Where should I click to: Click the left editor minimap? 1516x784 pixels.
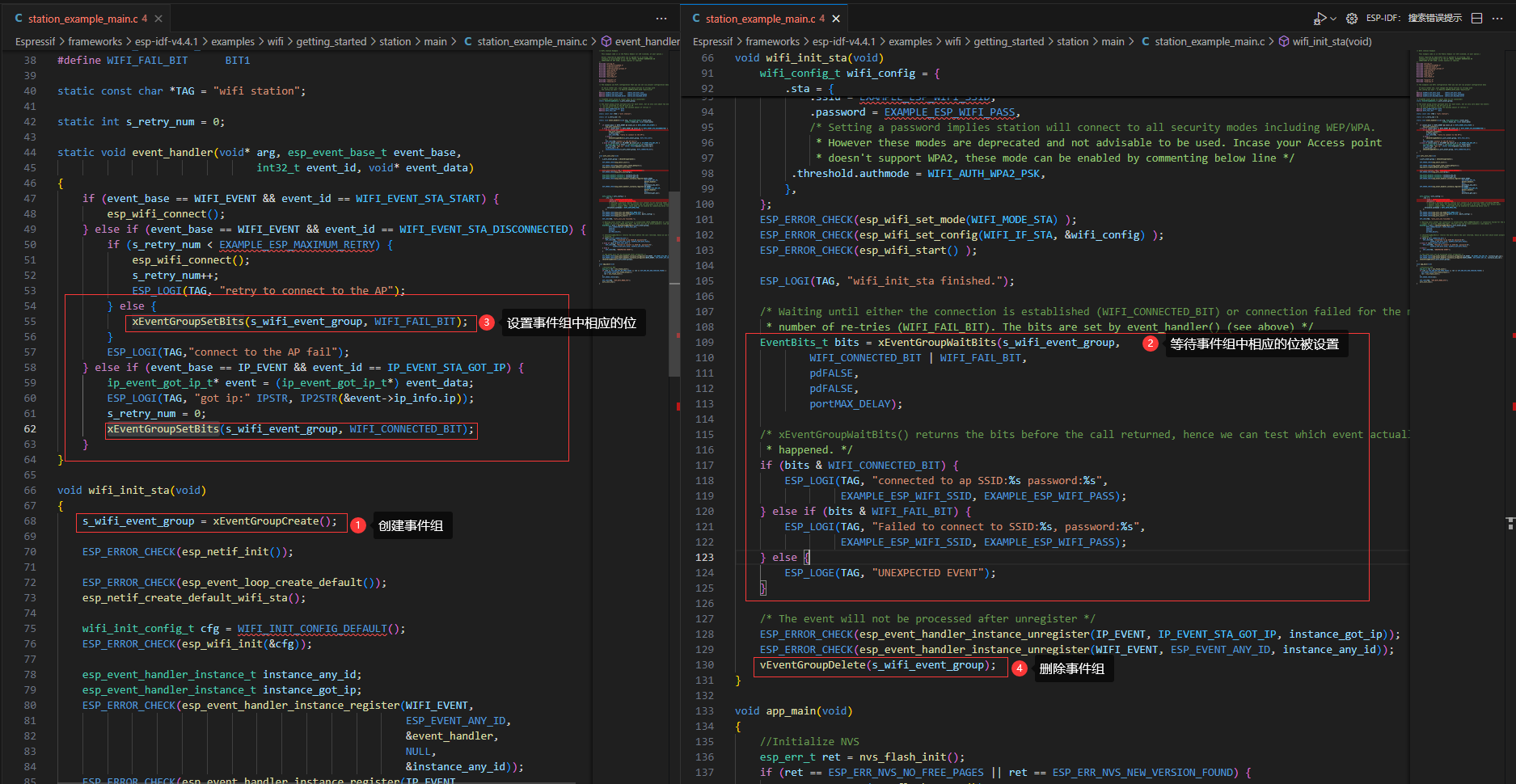pyautogui.click(x=634, y=166)
